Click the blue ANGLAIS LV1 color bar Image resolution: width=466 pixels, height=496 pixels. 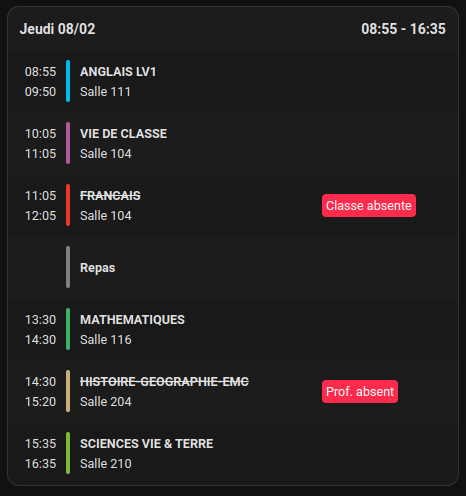pyautogui.click(x=68, y=81)
